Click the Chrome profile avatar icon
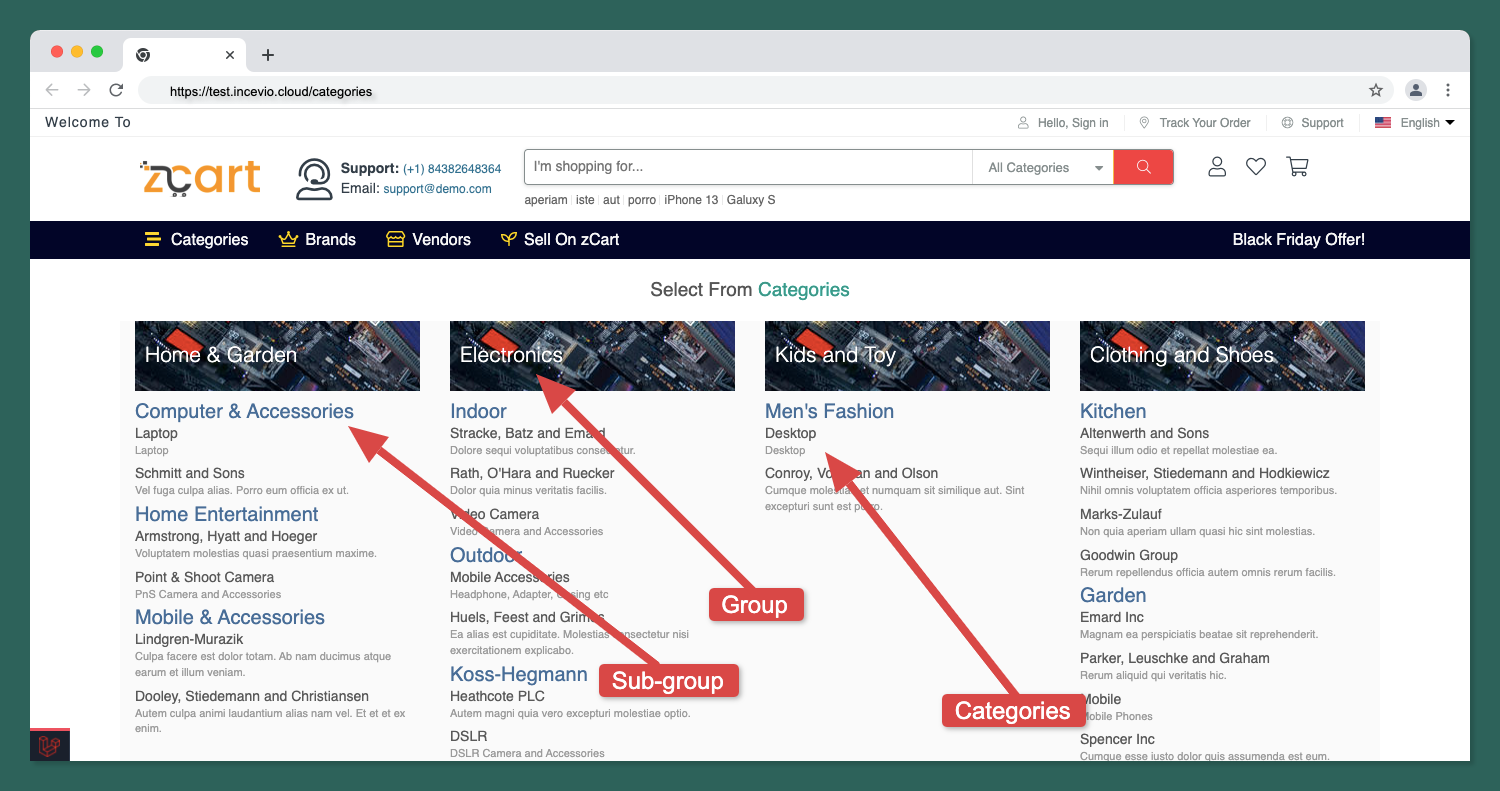This screenshot has height=791, width=1500. 1416,90
